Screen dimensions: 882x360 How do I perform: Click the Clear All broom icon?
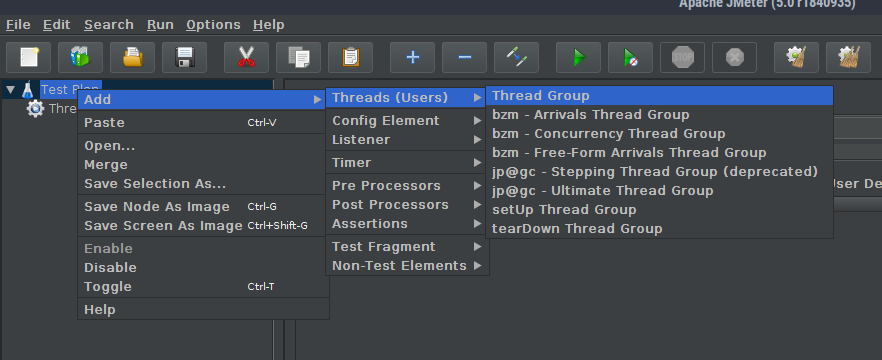[x=848, y=57]
